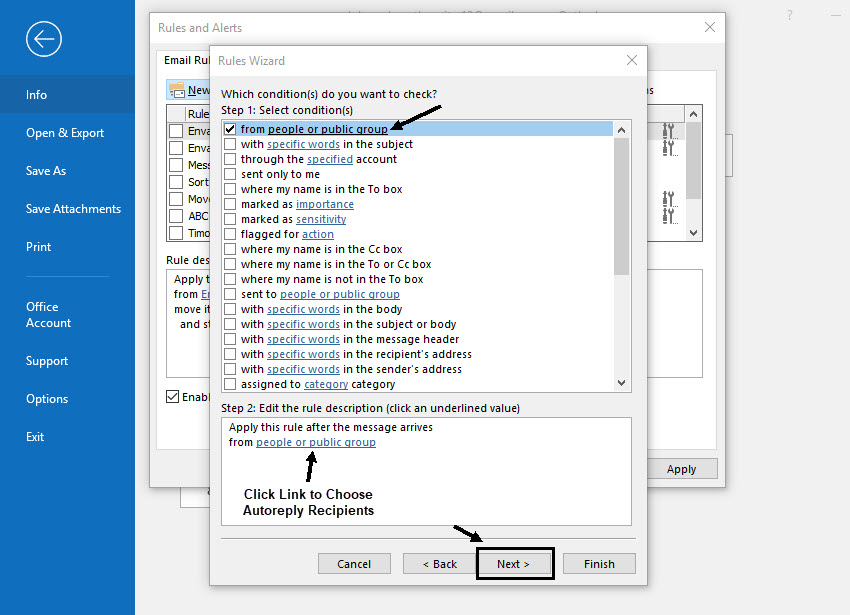This screenshot has width=850, height=615.
Task: Click the conditions list scrollbar thumb
Action: point(622,206)
